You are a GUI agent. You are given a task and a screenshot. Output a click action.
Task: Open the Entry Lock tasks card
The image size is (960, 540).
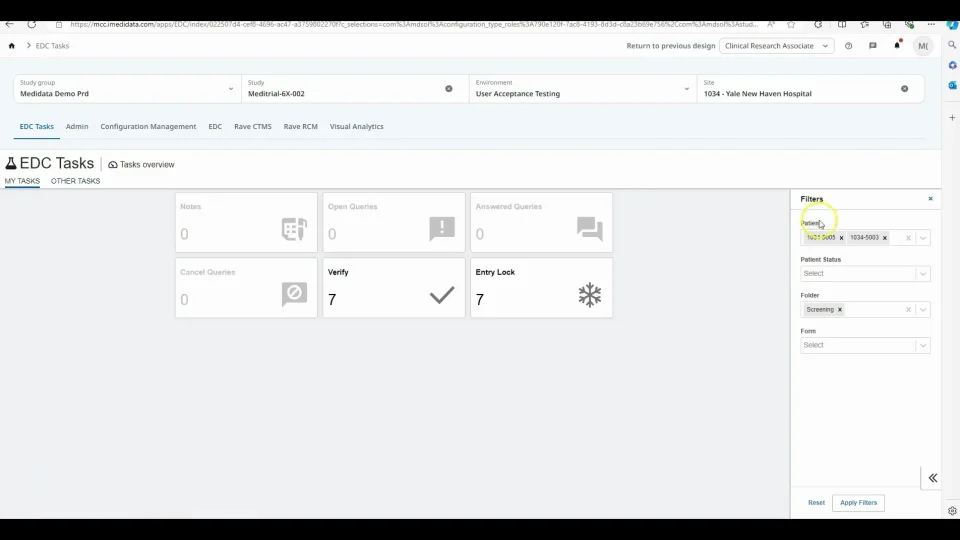[x=541, y=288]
